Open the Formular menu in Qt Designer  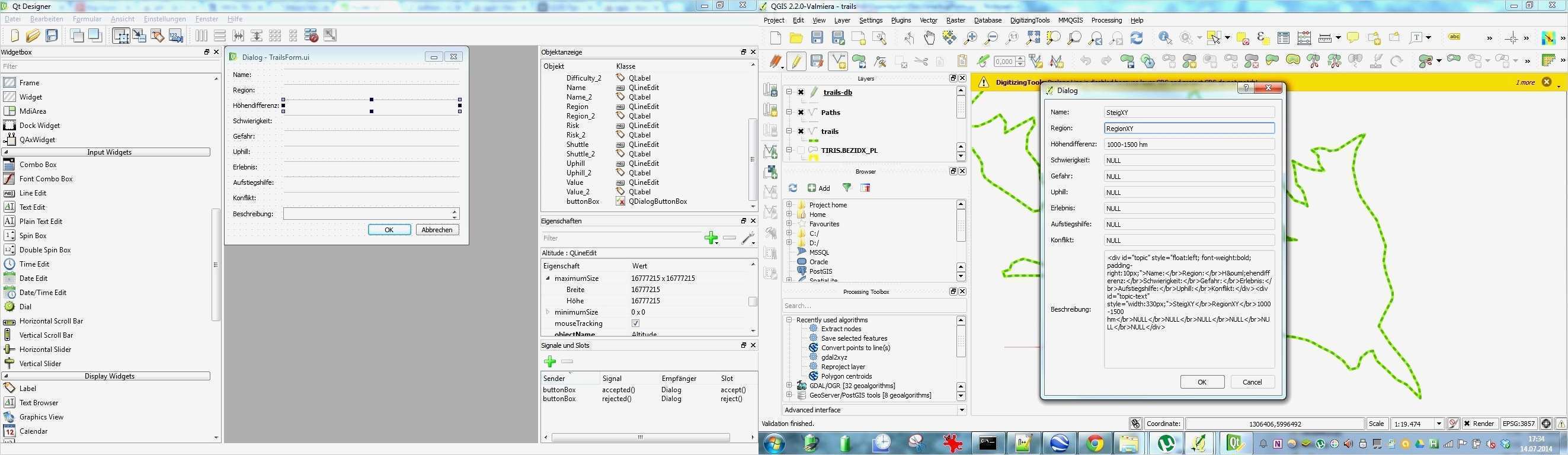(87, 19)
